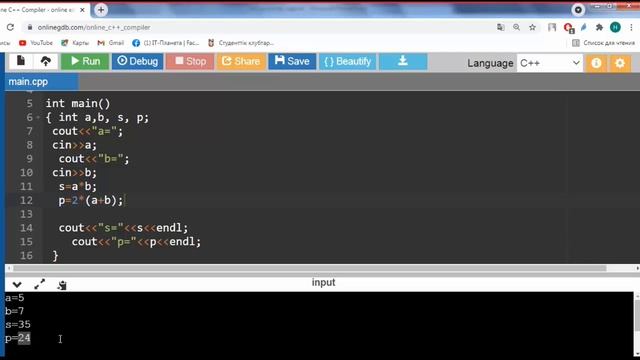This screenshot has width=640, height=360.
Task: Switch to main.cpp tab
Action: (41, 82)
